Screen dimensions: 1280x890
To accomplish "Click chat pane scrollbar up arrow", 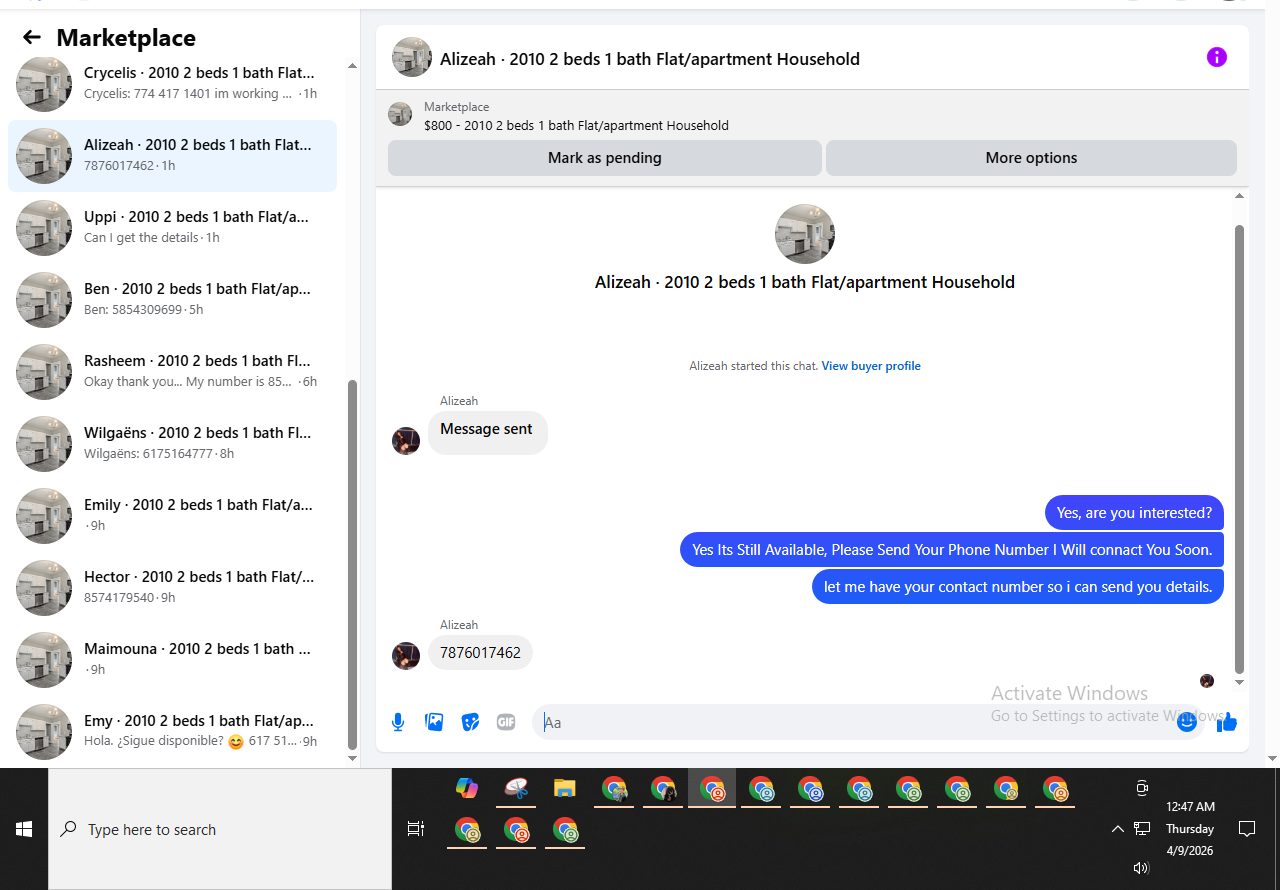I will click(1240, 196).
